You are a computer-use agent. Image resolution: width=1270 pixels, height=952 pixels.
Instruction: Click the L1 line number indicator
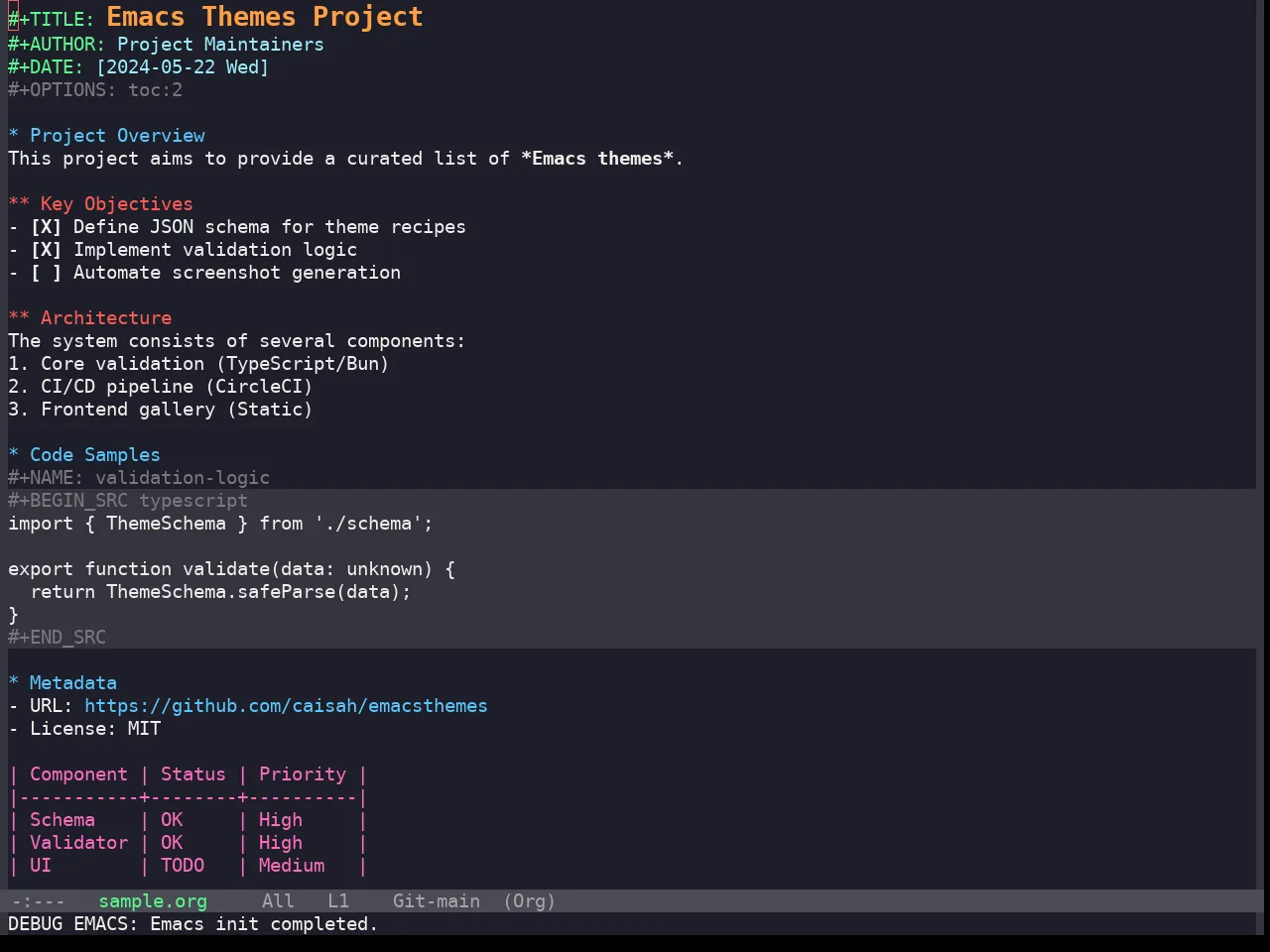pyautogui.click(x=338, y=901)
